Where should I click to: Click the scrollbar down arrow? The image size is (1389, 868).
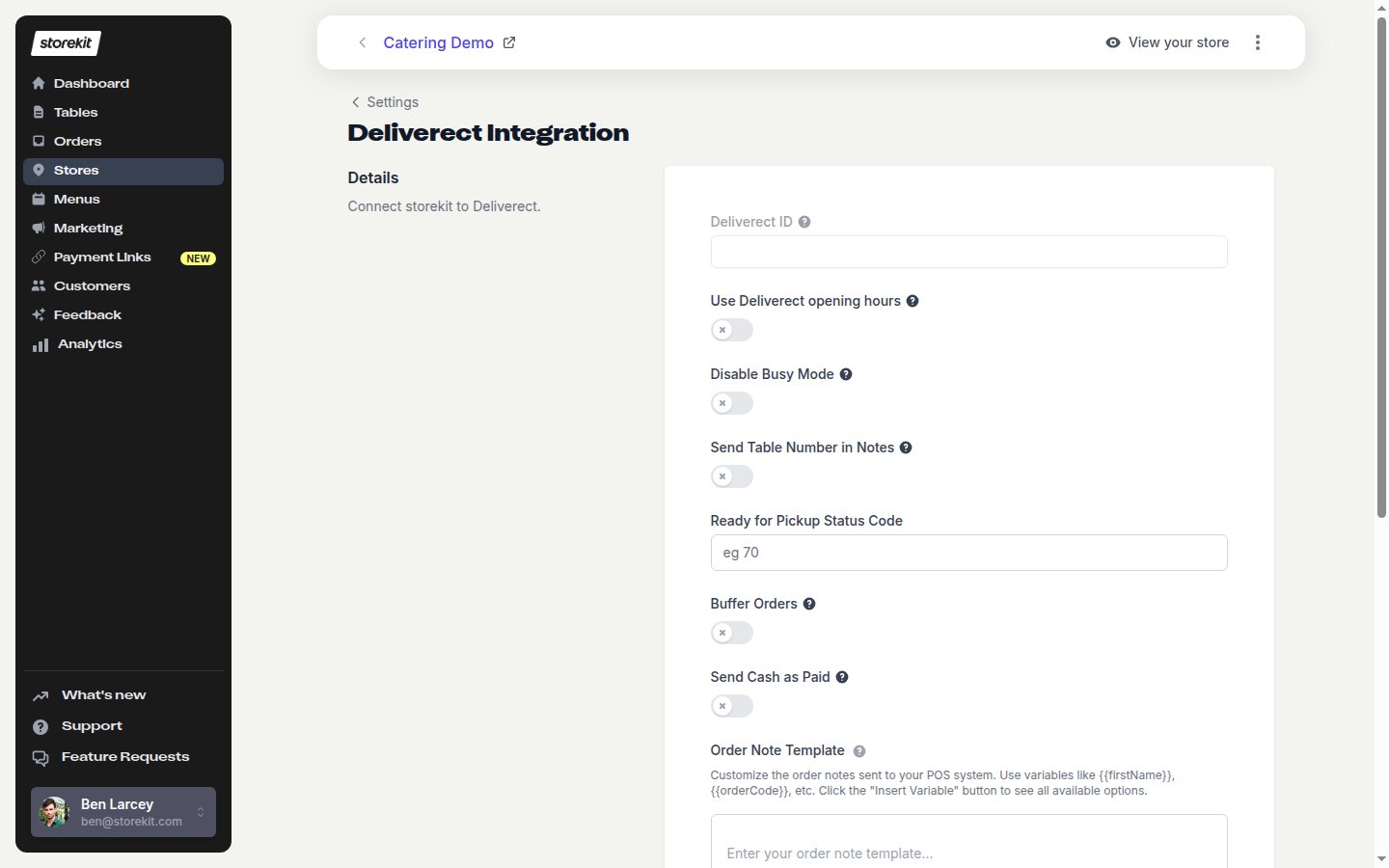(x=1381, y=858)
